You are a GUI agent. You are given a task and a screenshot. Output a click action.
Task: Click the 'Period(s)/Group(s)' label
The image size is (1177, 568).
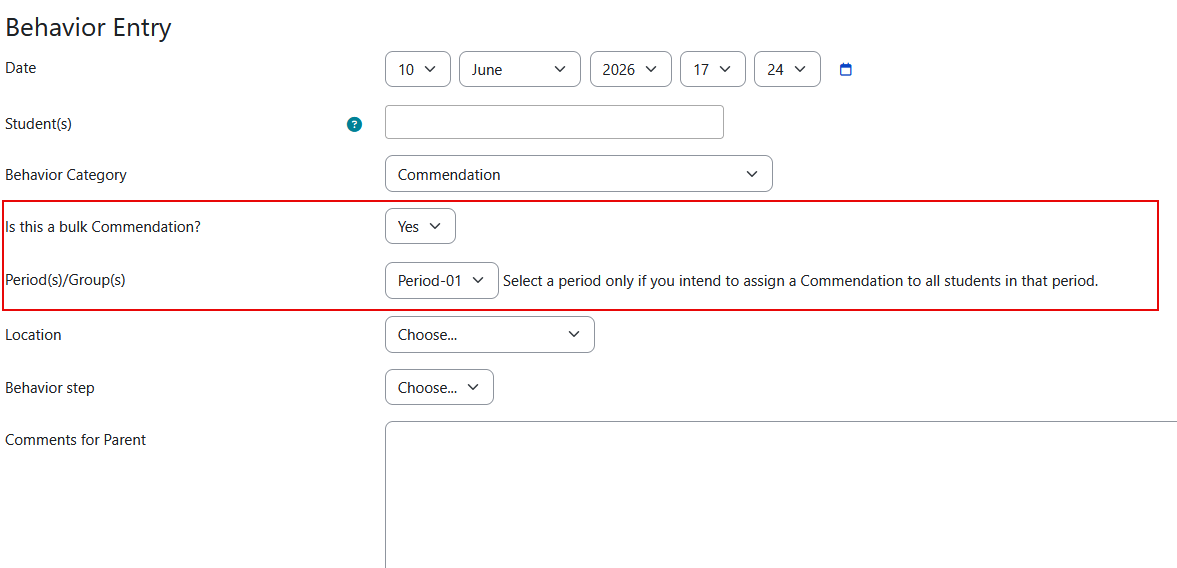point(65,281)
